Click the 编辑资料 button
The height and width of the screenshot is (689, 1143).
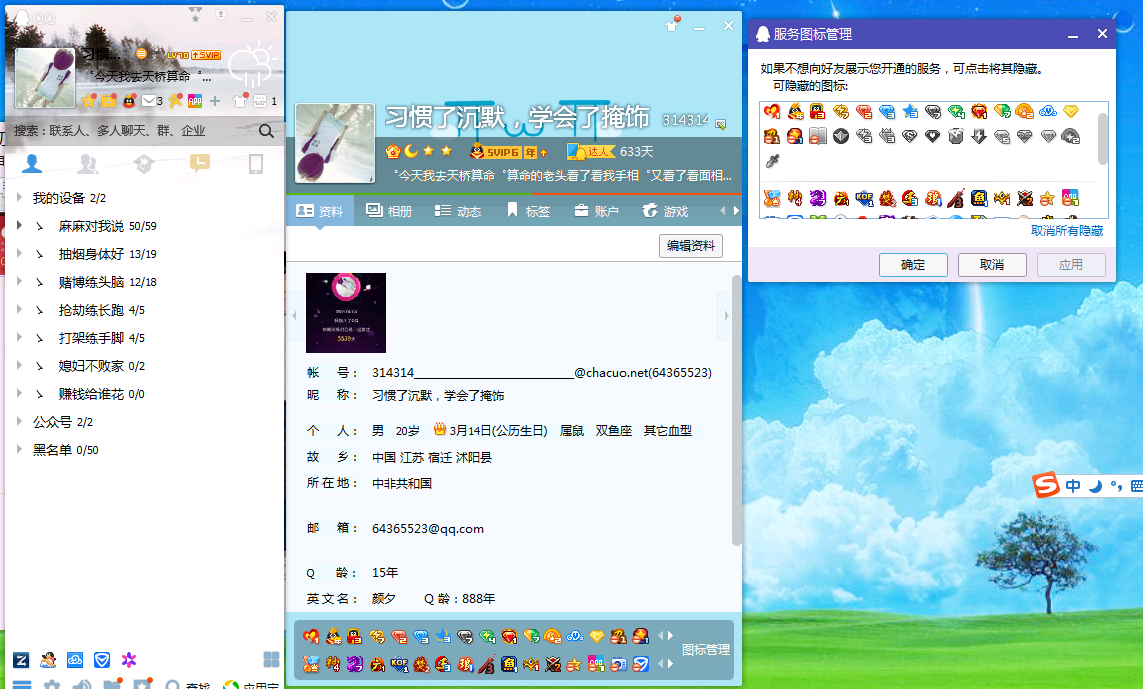pyautogui.click(x=690, y=246)
